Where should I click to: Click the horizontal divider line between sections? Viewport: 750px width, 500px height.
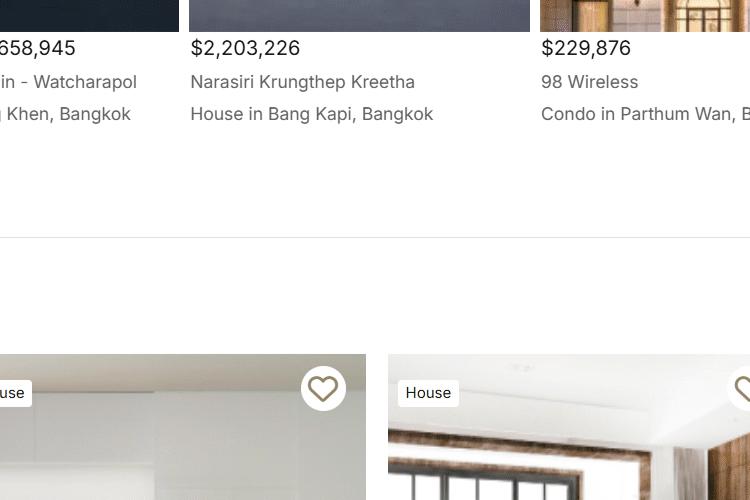pos(375,237)
